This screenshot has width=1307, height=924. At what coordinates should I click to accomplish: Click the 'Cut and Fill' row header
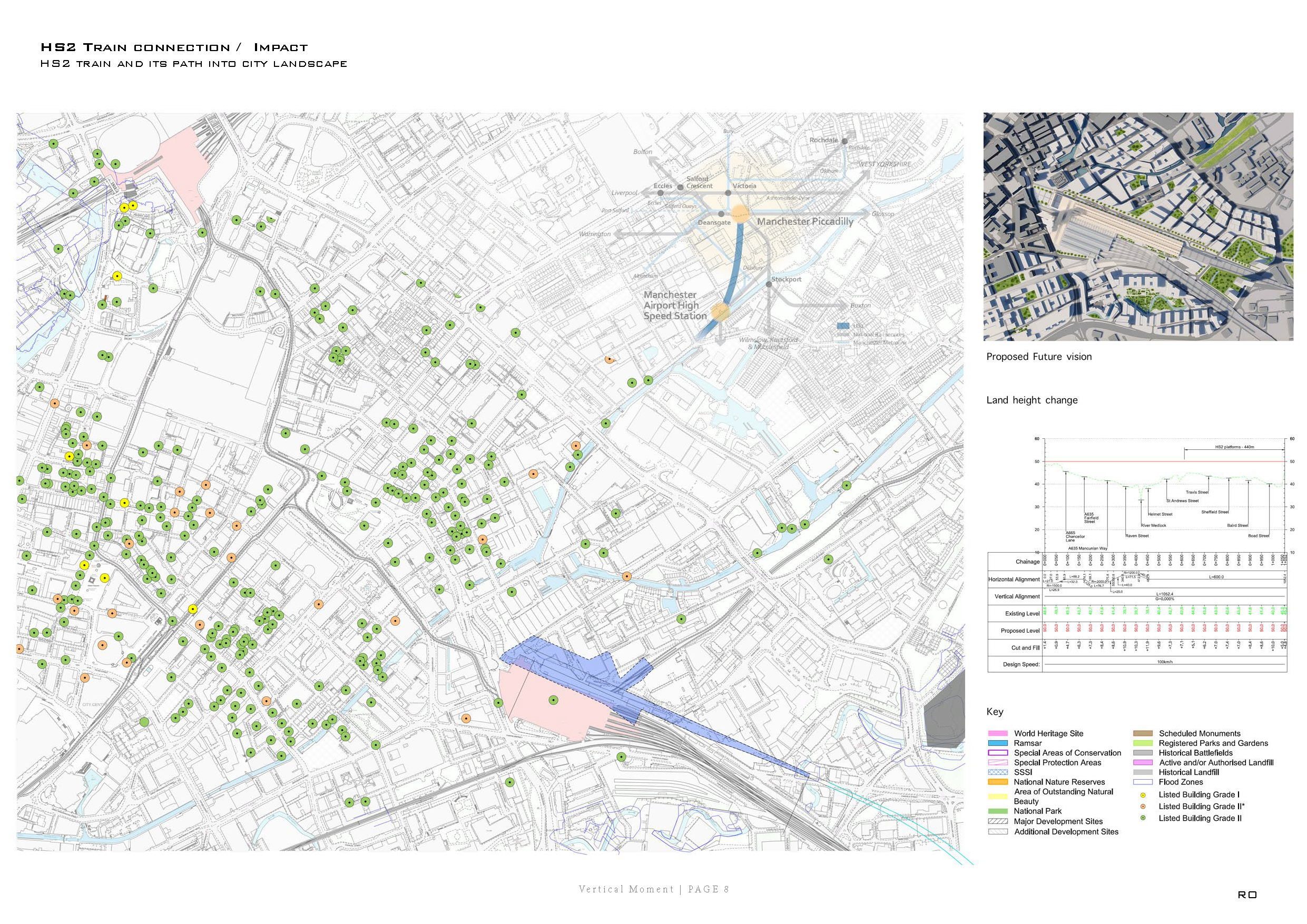click(x=1025, y=648)
